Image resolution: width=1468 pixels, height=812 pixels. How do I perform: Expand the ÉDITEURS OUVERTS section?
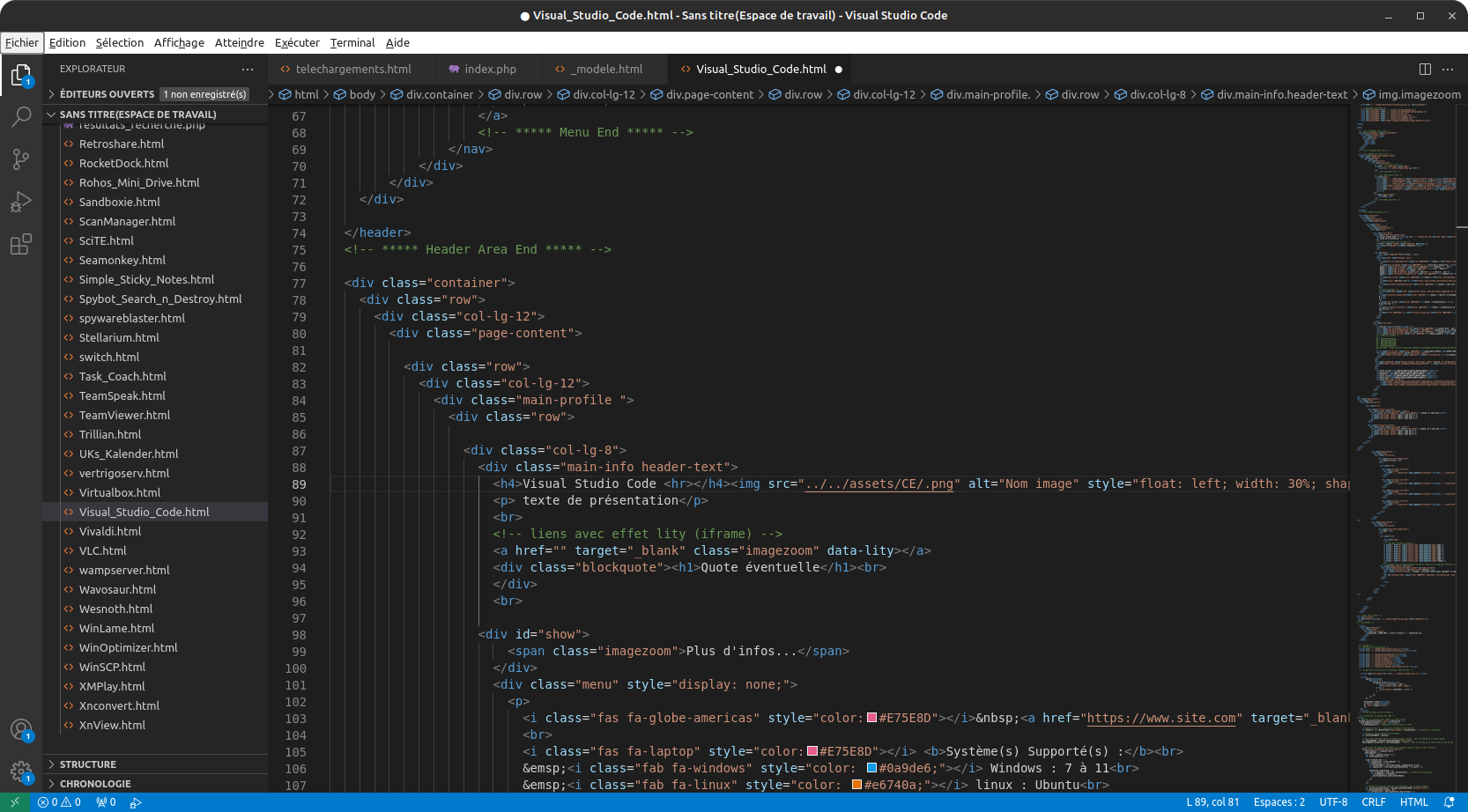tap(106, 94)
